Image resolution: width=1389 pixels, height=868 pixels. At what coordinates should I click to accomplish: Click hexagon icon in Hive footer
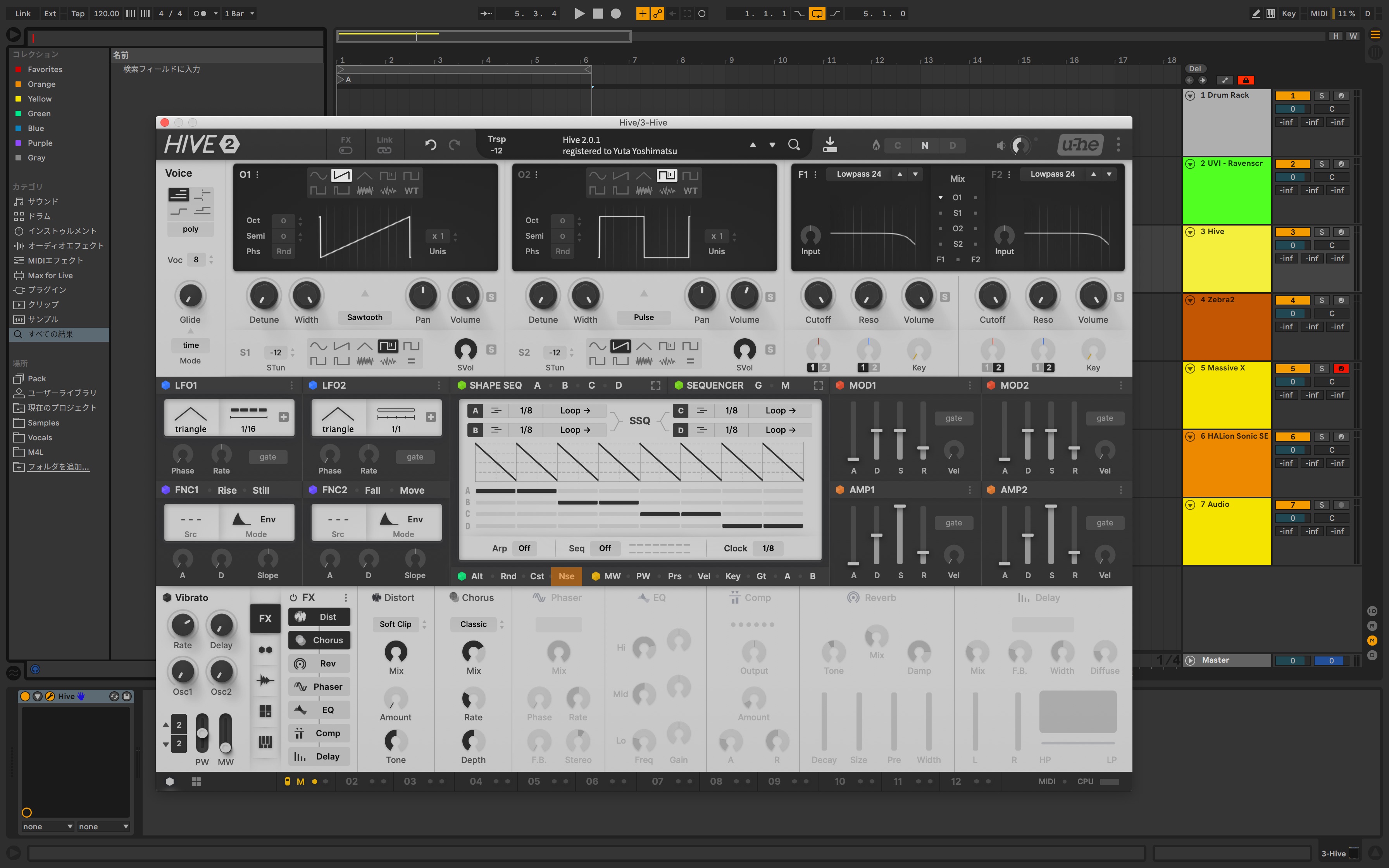(170, 781)
